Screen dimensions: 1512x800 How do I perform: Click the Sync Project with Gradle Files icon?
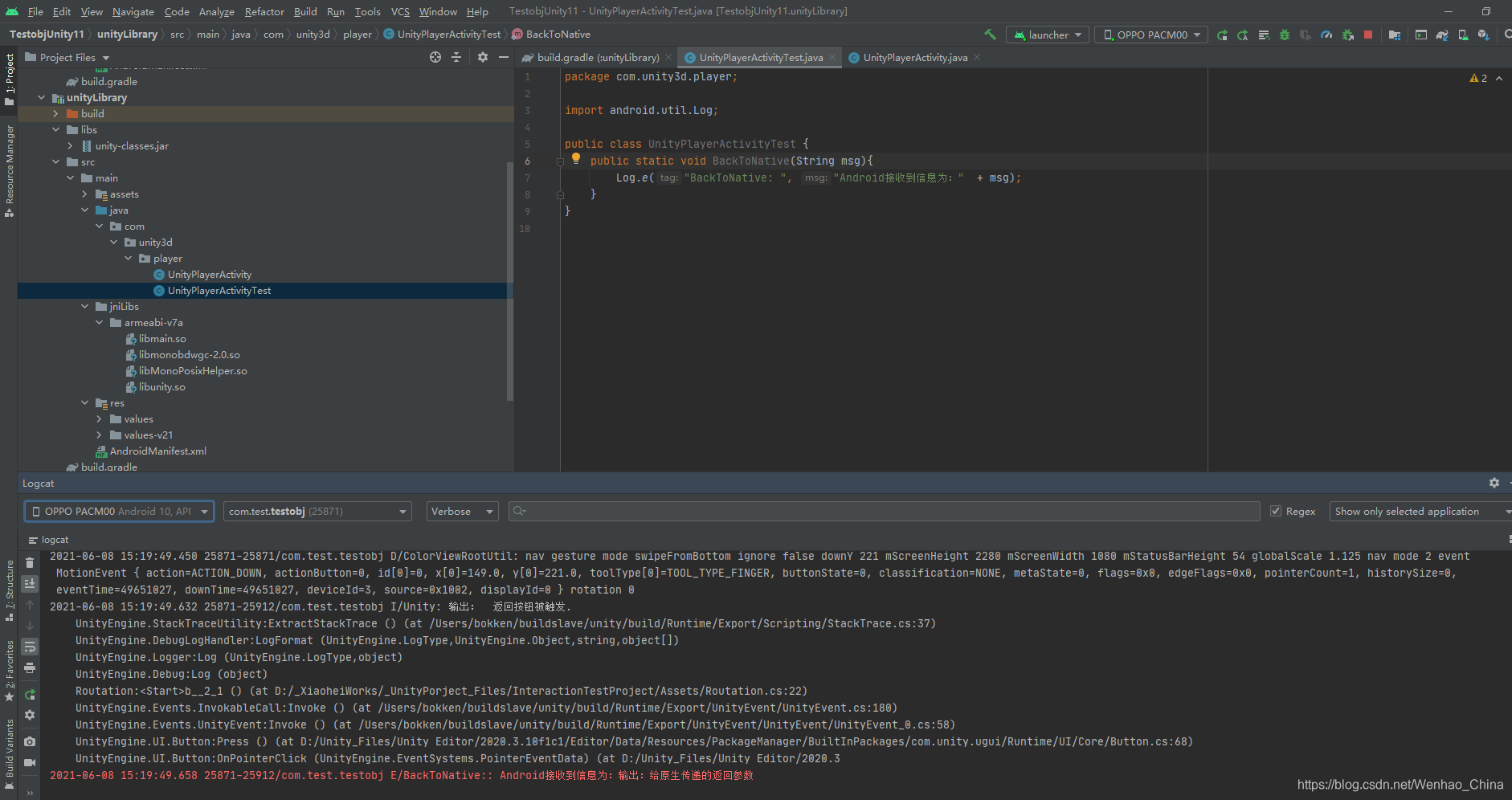point(1442,35)
